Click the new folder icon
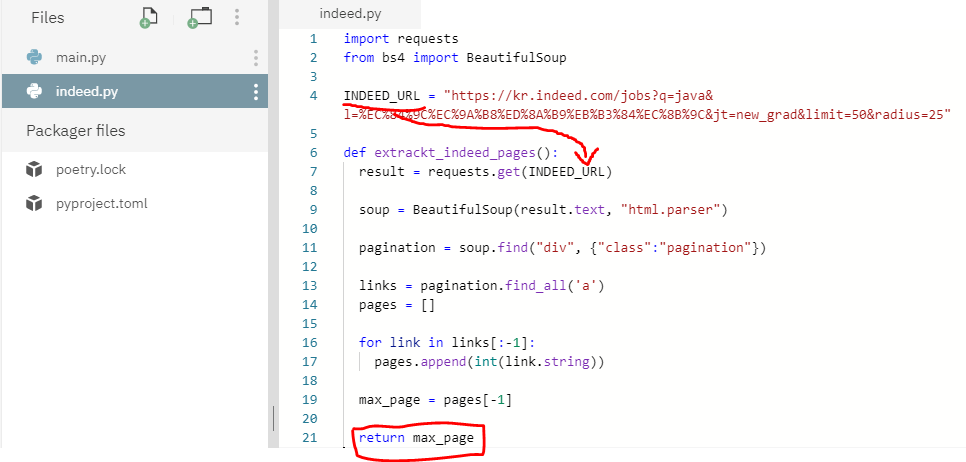This screenshot has width=966, height=462. tap(200, 17)
